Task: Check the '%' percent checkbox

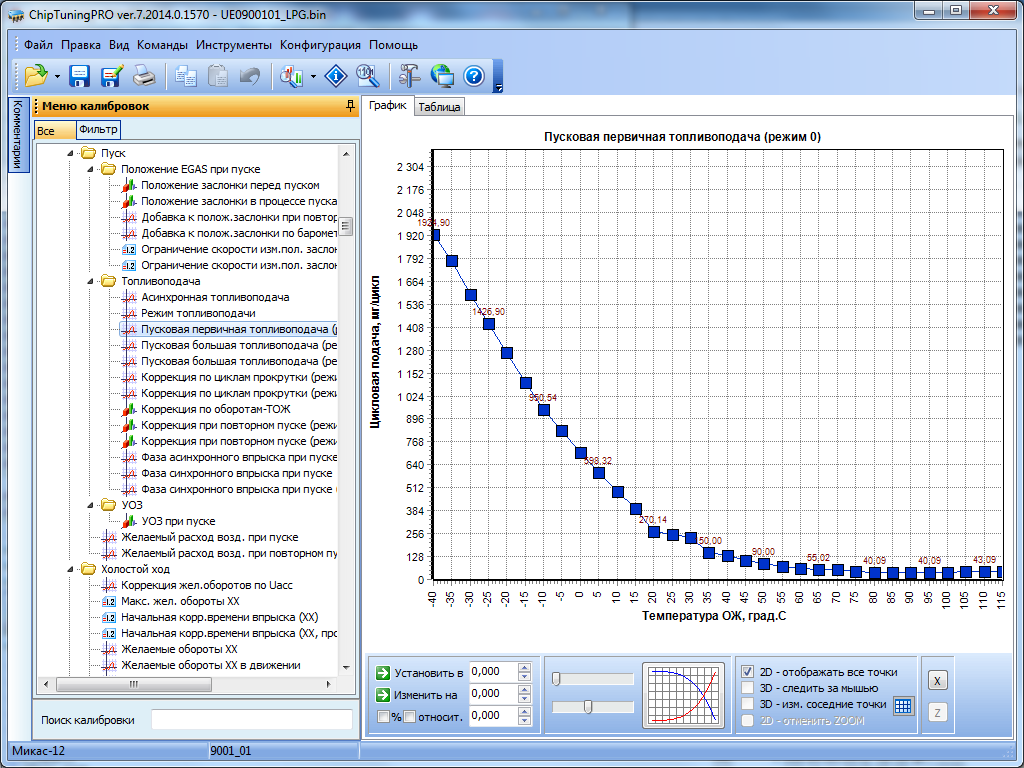Action: pyautogui.click(x=383, y=716)
